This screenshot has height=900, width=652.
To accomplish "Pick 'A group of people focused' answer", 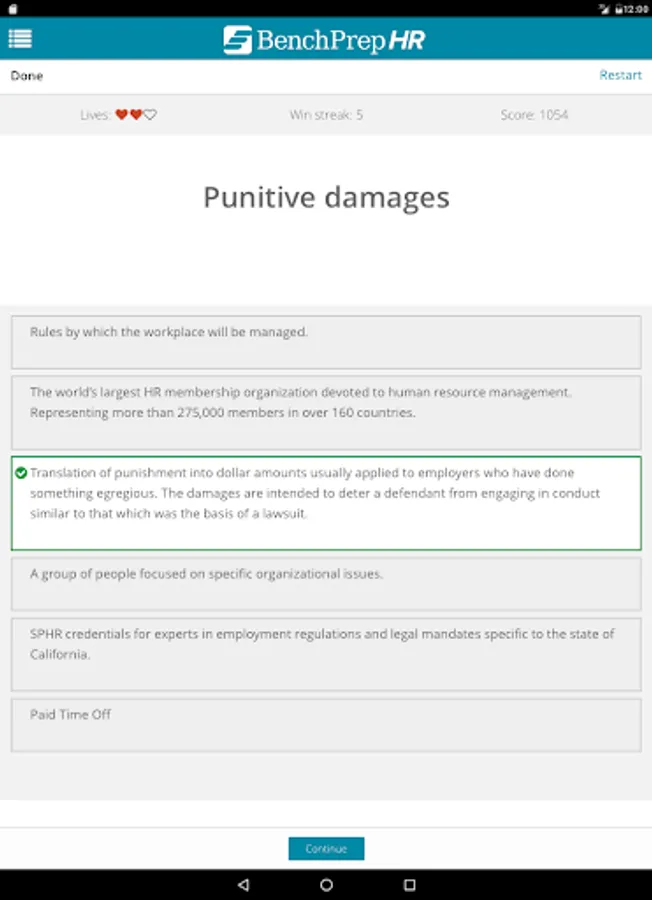I will (x=326, y=583).
